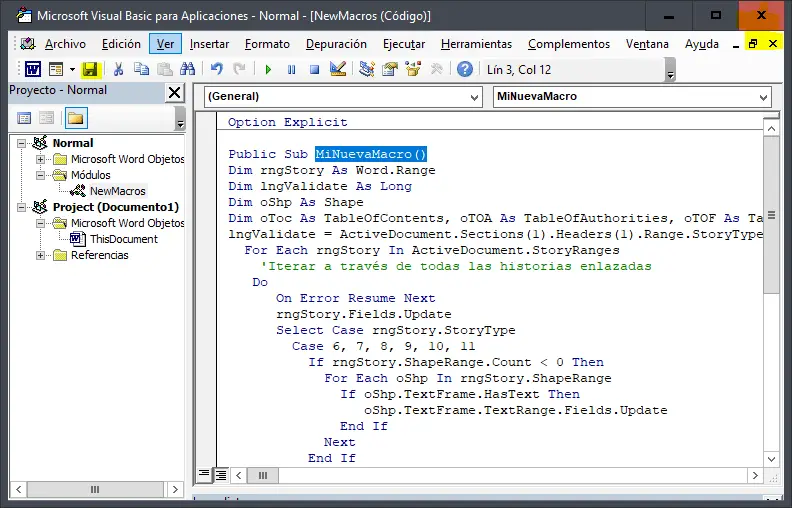Toggle folder view in the Project panel
This screenshot has height=508, width=792.
click(76, 119)
